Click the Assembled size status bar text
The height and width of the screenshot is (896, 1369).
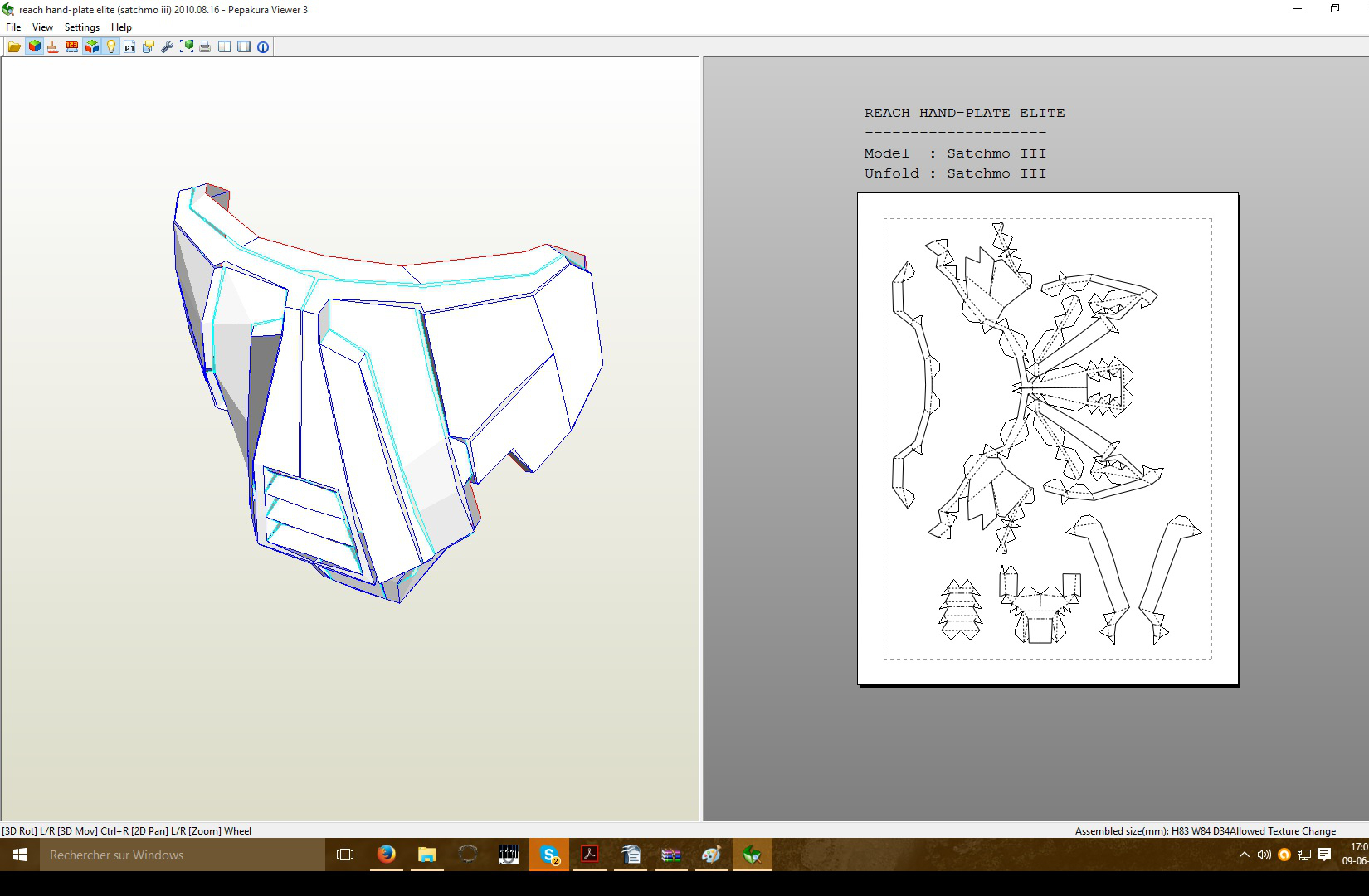tap(1206, 830)
